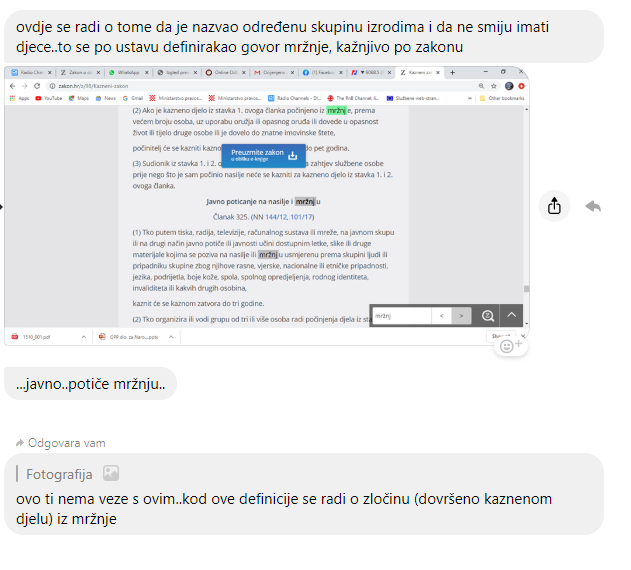In the embedded screenshot, click the new tab plus button

452,72
